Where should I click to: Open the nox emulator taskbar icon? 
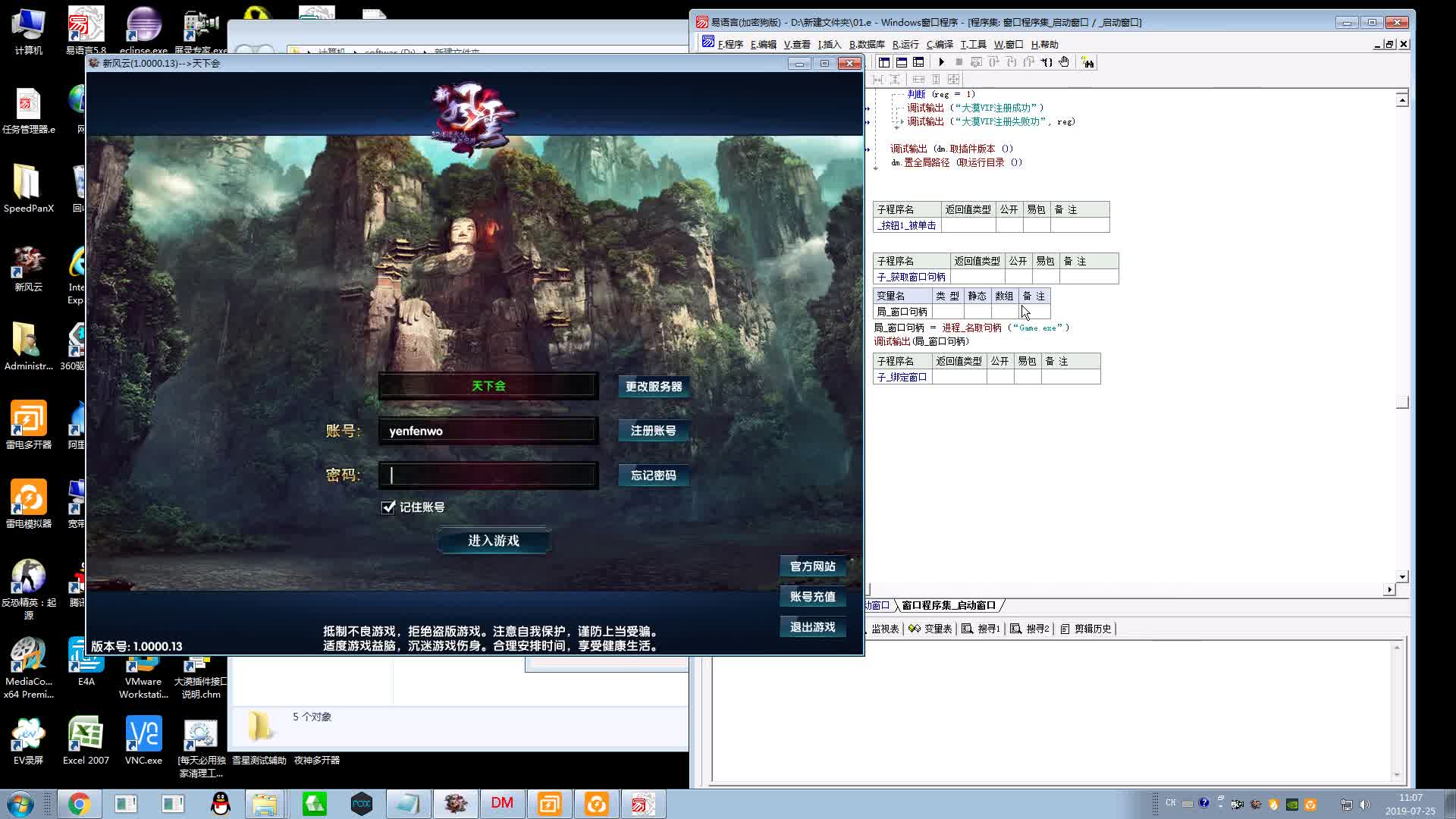(x=362, y=804)
